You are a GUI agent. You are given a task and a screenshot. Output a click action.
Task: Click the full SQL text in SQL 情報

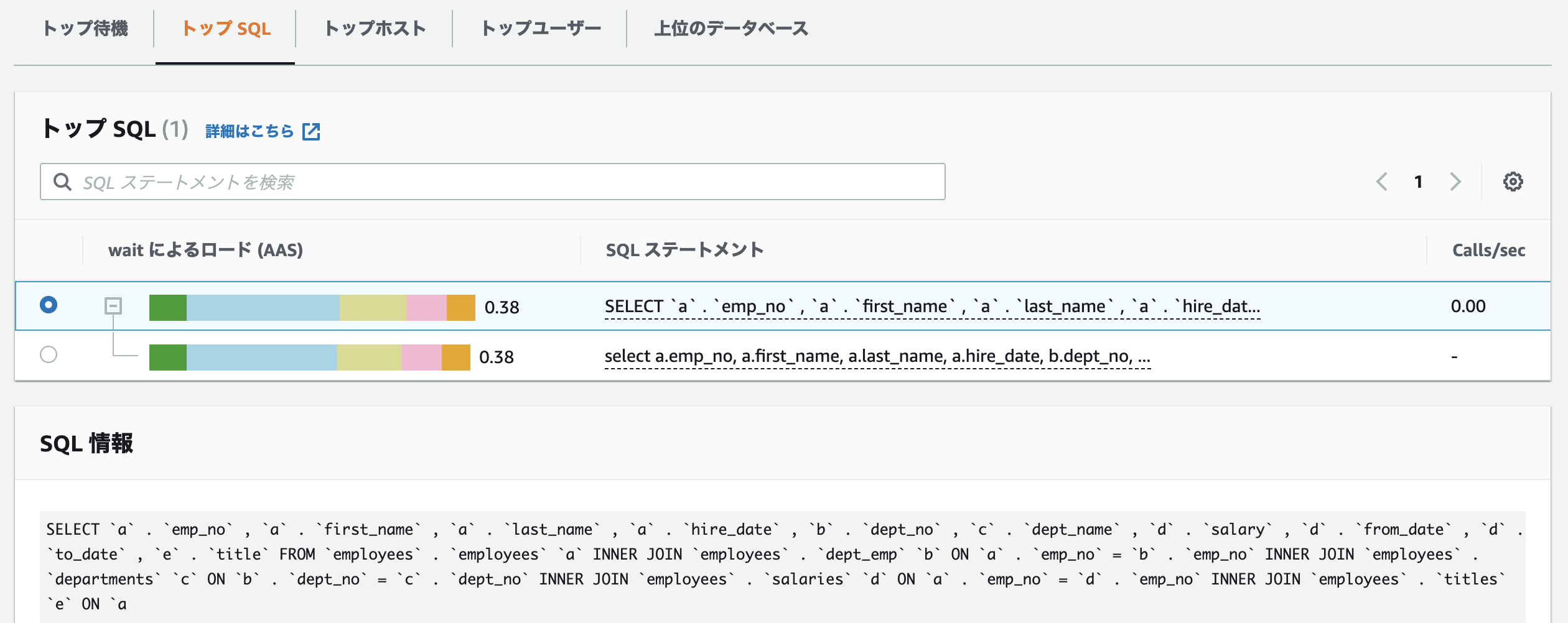point(783,566)
